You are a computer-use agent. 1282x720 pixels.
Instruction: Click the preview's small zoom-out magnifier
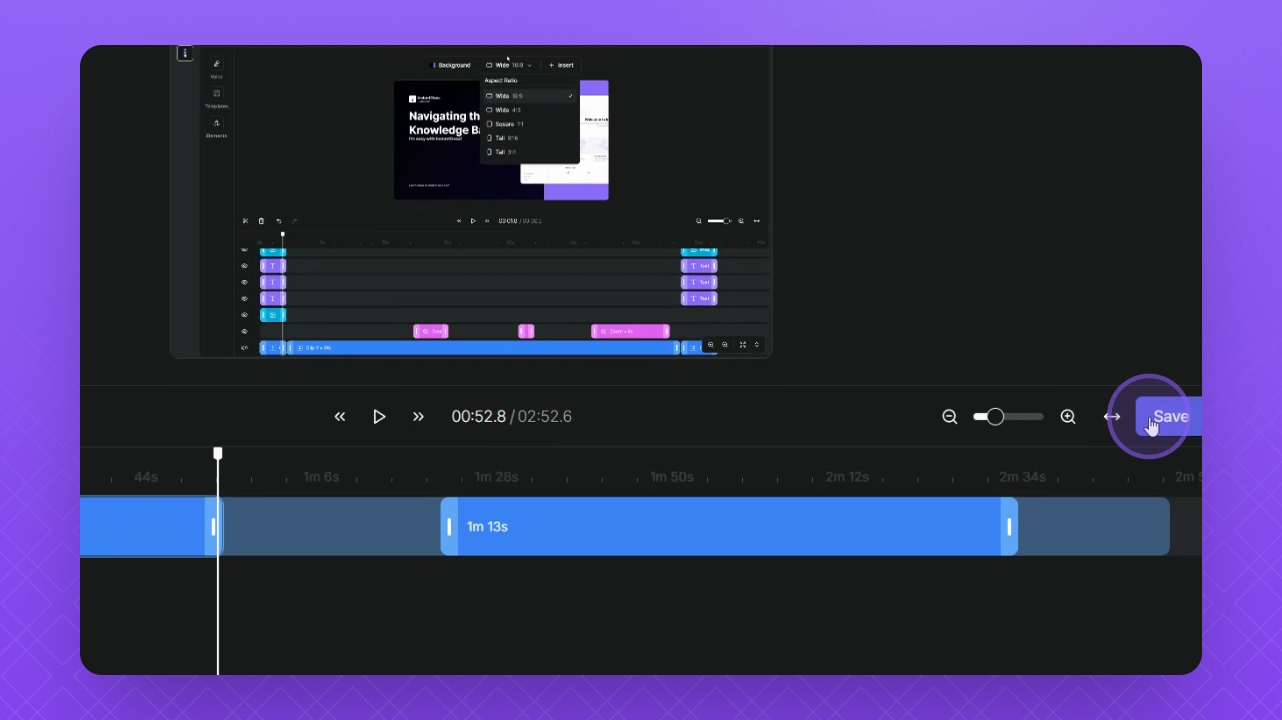pos(698,221)
